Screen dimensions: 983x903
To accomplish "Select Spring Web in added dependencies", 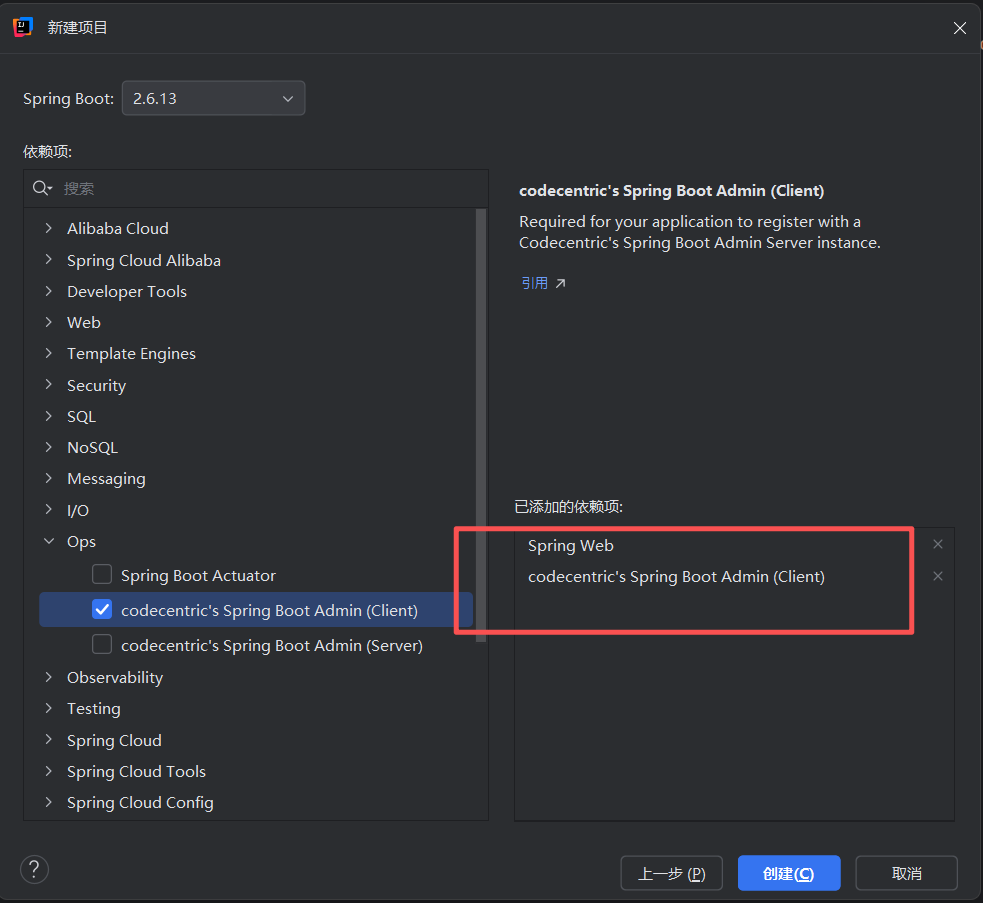I will (x=570, y=546).
